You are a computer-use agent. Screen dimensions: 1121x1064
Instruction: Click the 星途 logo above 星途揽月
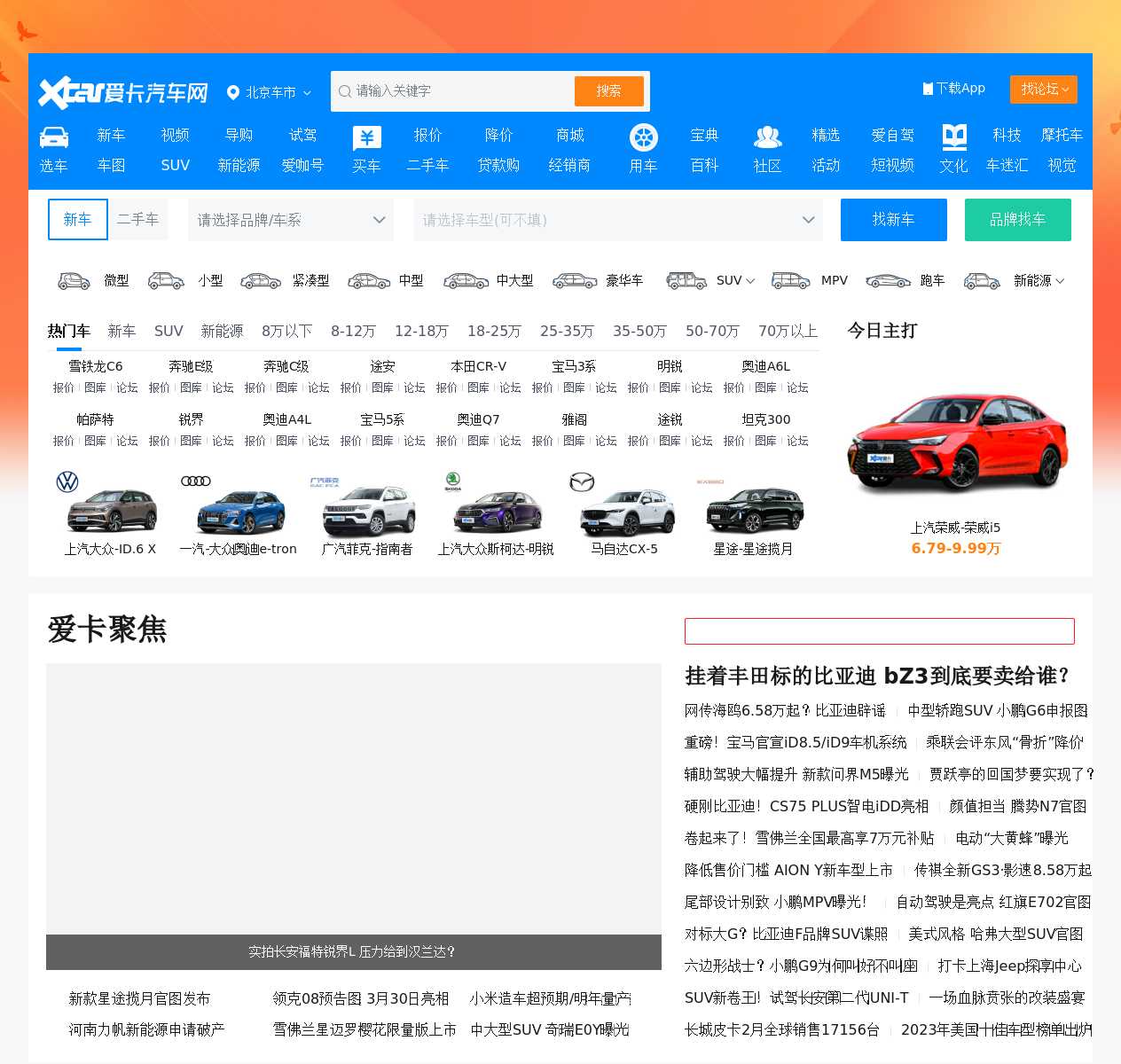(x=710, y=481)
